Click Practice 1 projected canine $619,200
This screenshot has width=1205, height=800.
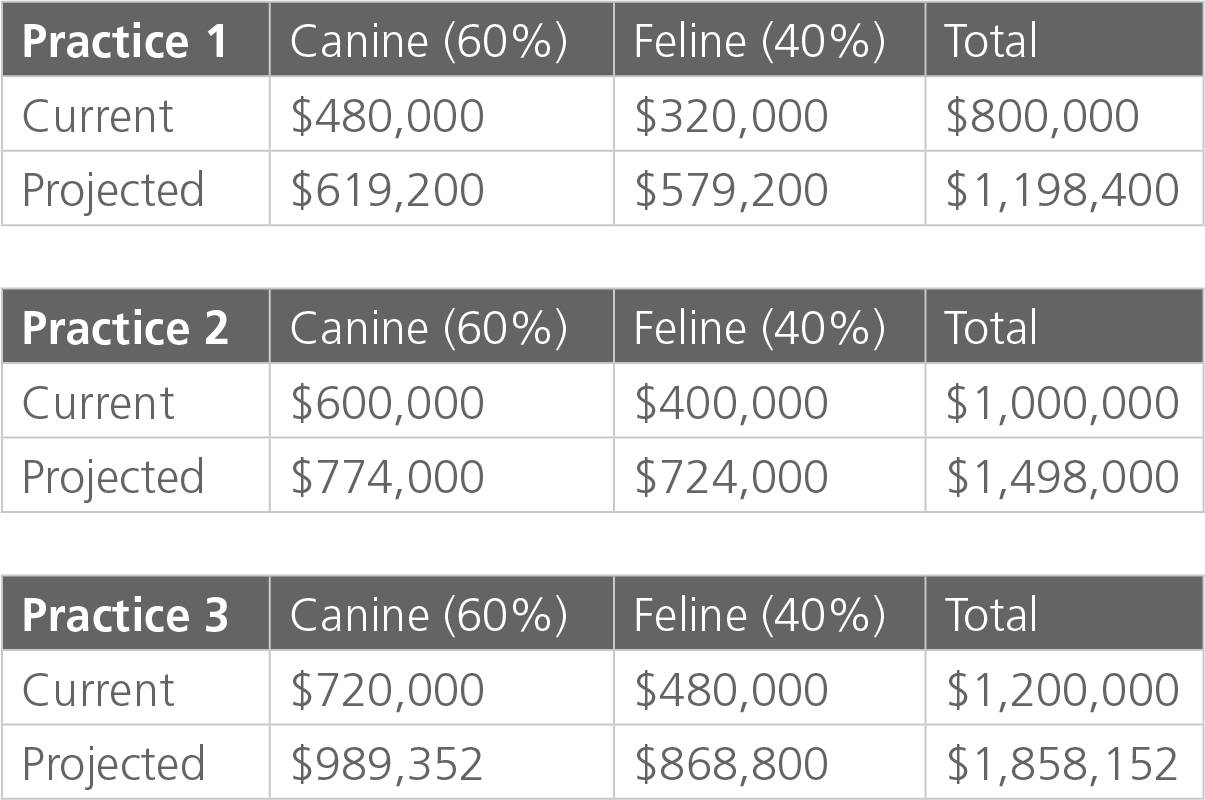[x=387, y=190]
